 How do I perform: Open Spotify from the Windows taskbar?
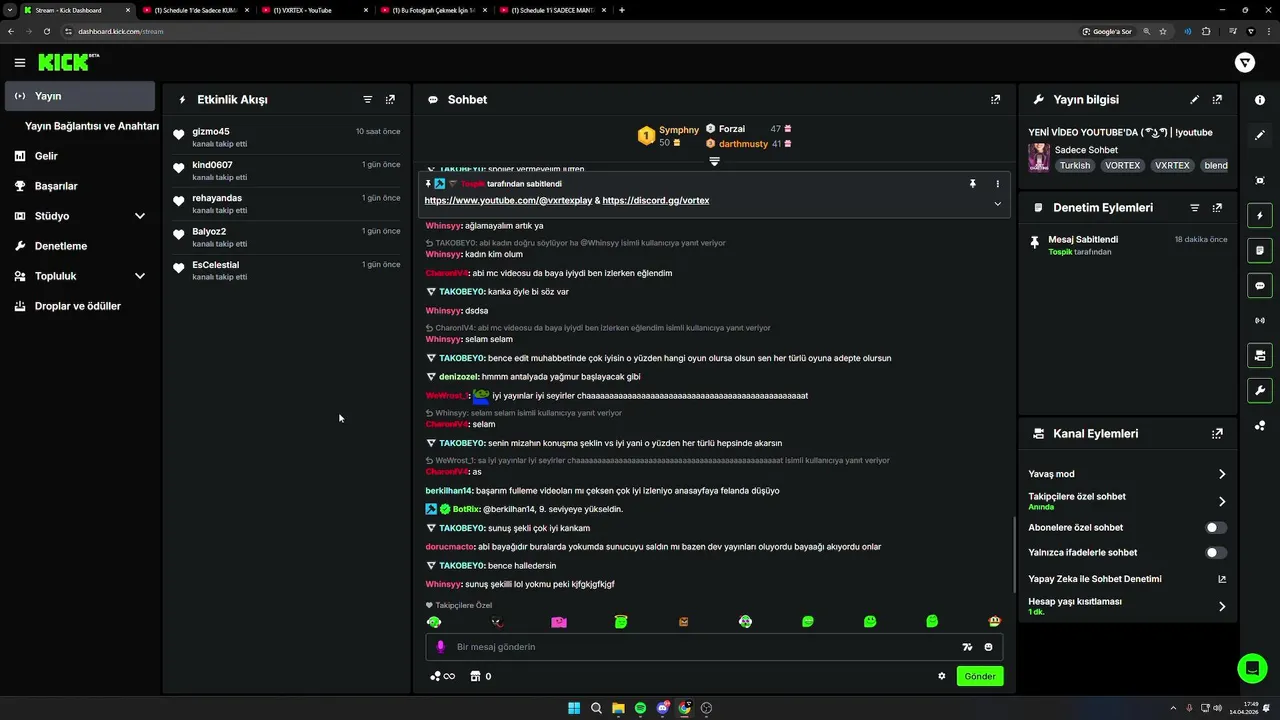click(640, 708)
